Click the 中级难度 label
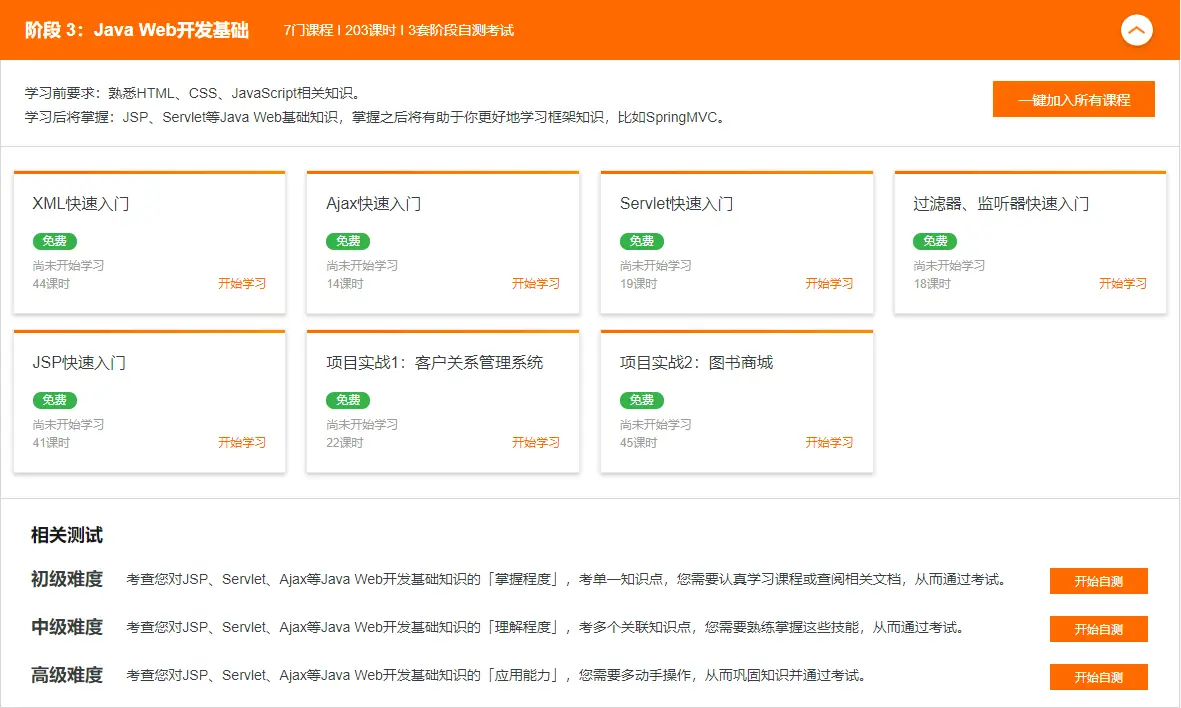 [66, 627]
